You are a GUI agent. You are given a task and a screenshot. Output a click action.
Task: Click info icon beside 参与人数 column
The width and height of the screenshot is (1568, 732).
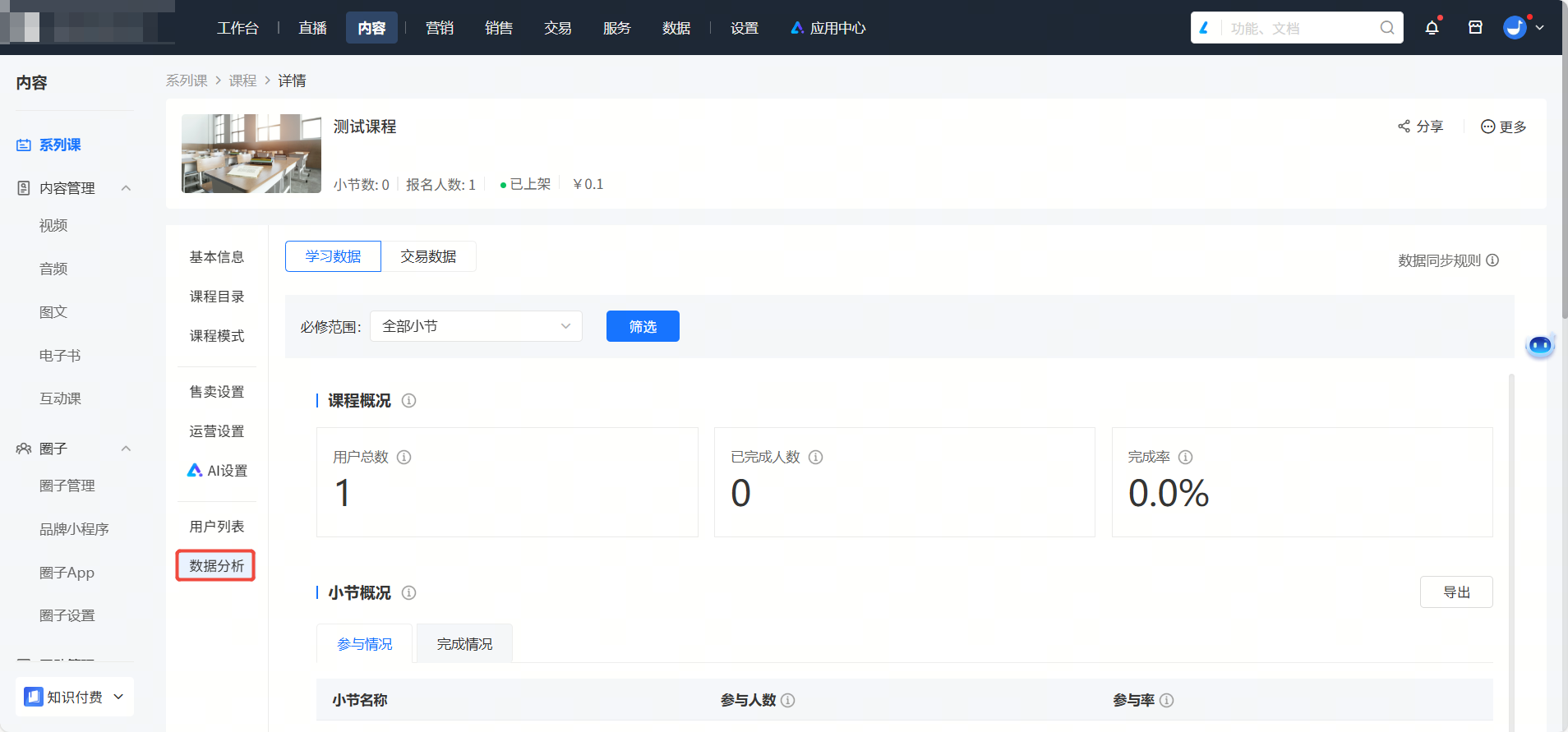pos(787,701)
